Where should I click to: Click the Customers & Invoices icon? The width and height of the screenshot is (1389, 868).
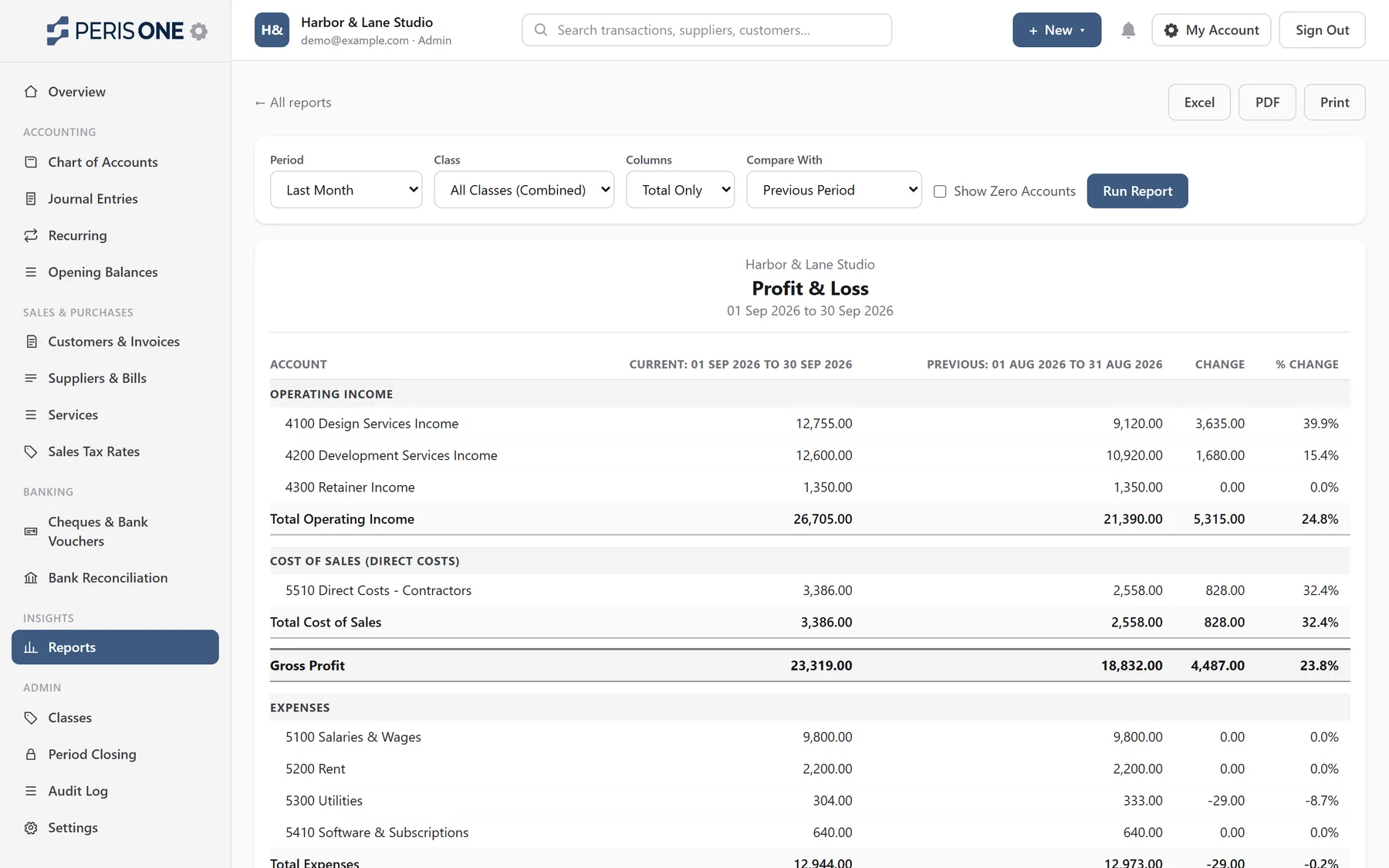tap(31, 342)
